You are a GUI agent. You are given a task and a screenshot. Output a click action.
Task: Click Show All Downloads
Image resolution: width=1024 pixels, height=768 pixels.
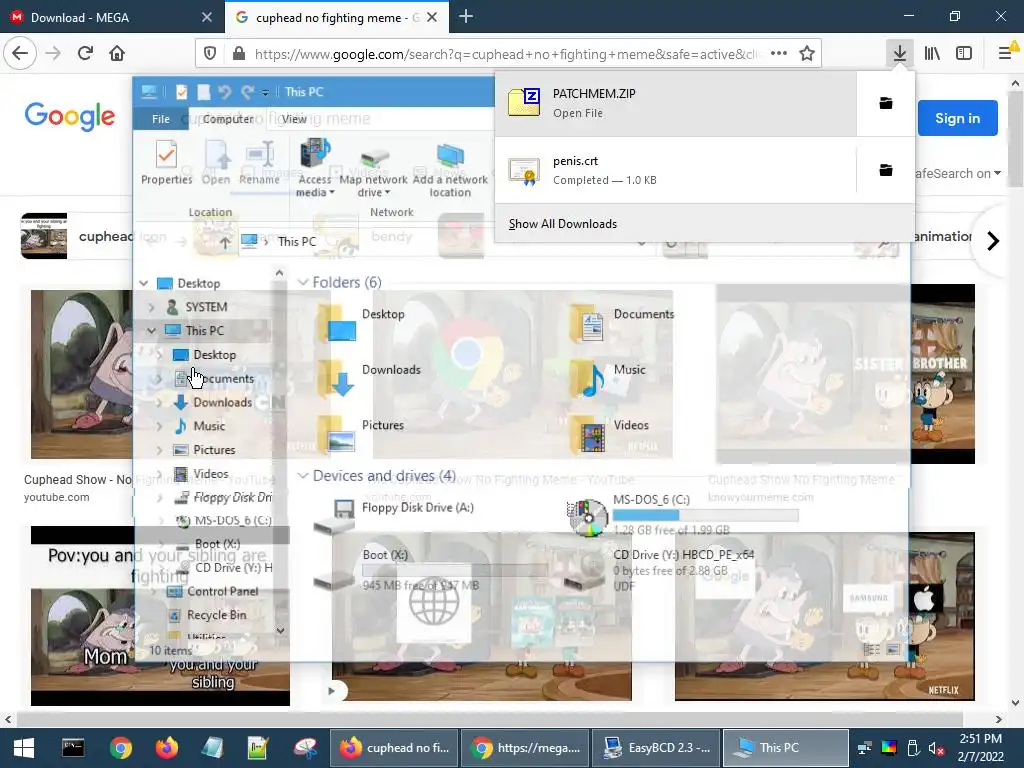point(562,224)
